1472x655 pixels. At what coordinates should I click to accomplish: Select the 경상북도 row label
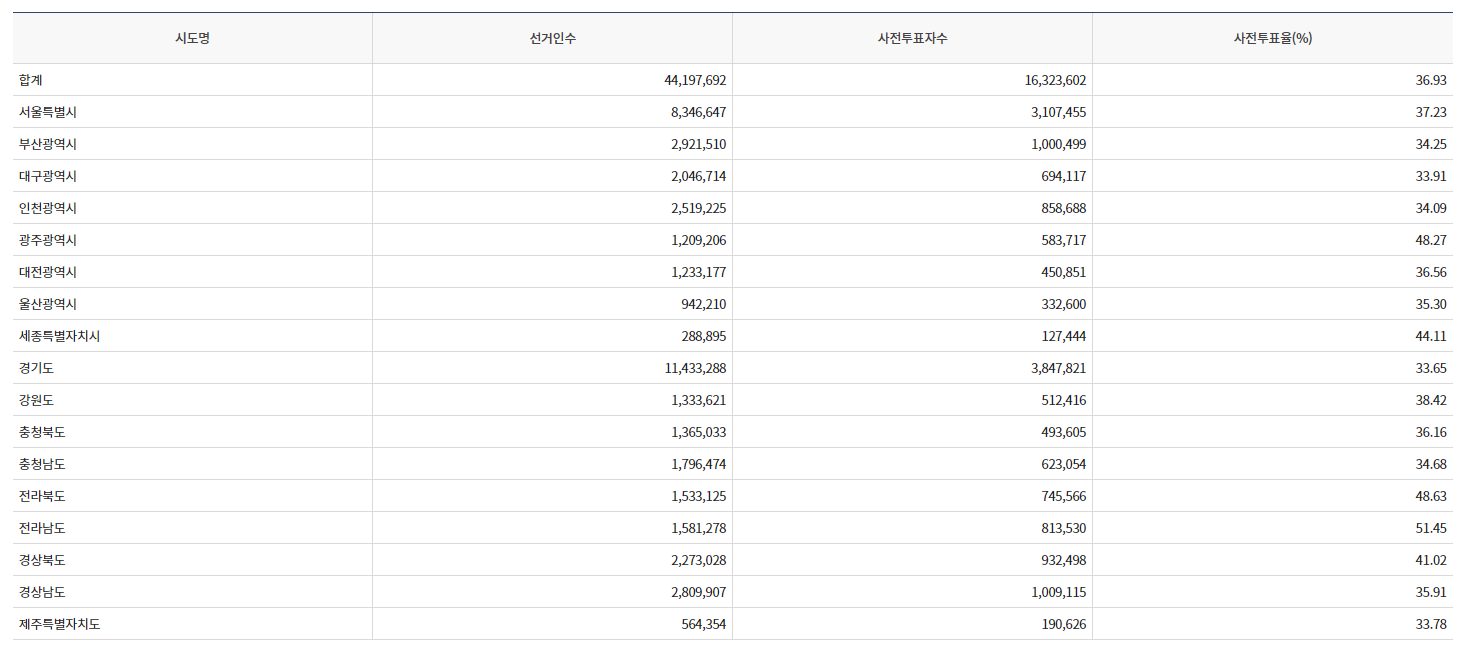[42, 560]
